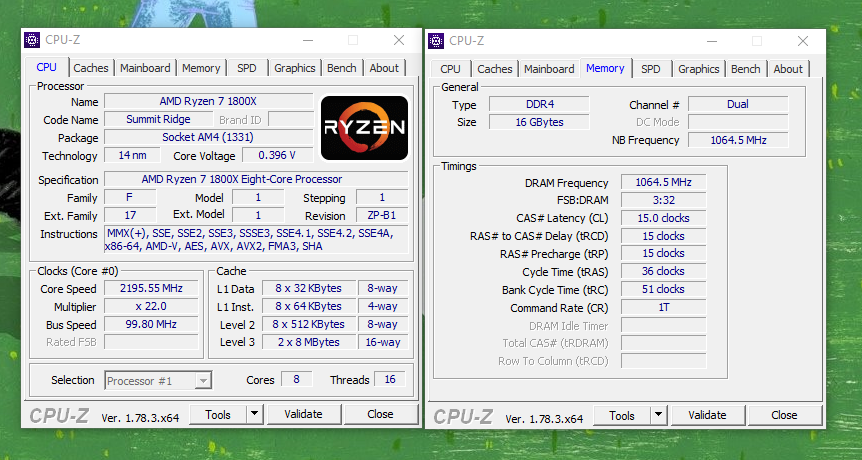Screen dimensions: 862x460
Task: Close left CPU-Z window with title bar X
Action: pos(399,40)
